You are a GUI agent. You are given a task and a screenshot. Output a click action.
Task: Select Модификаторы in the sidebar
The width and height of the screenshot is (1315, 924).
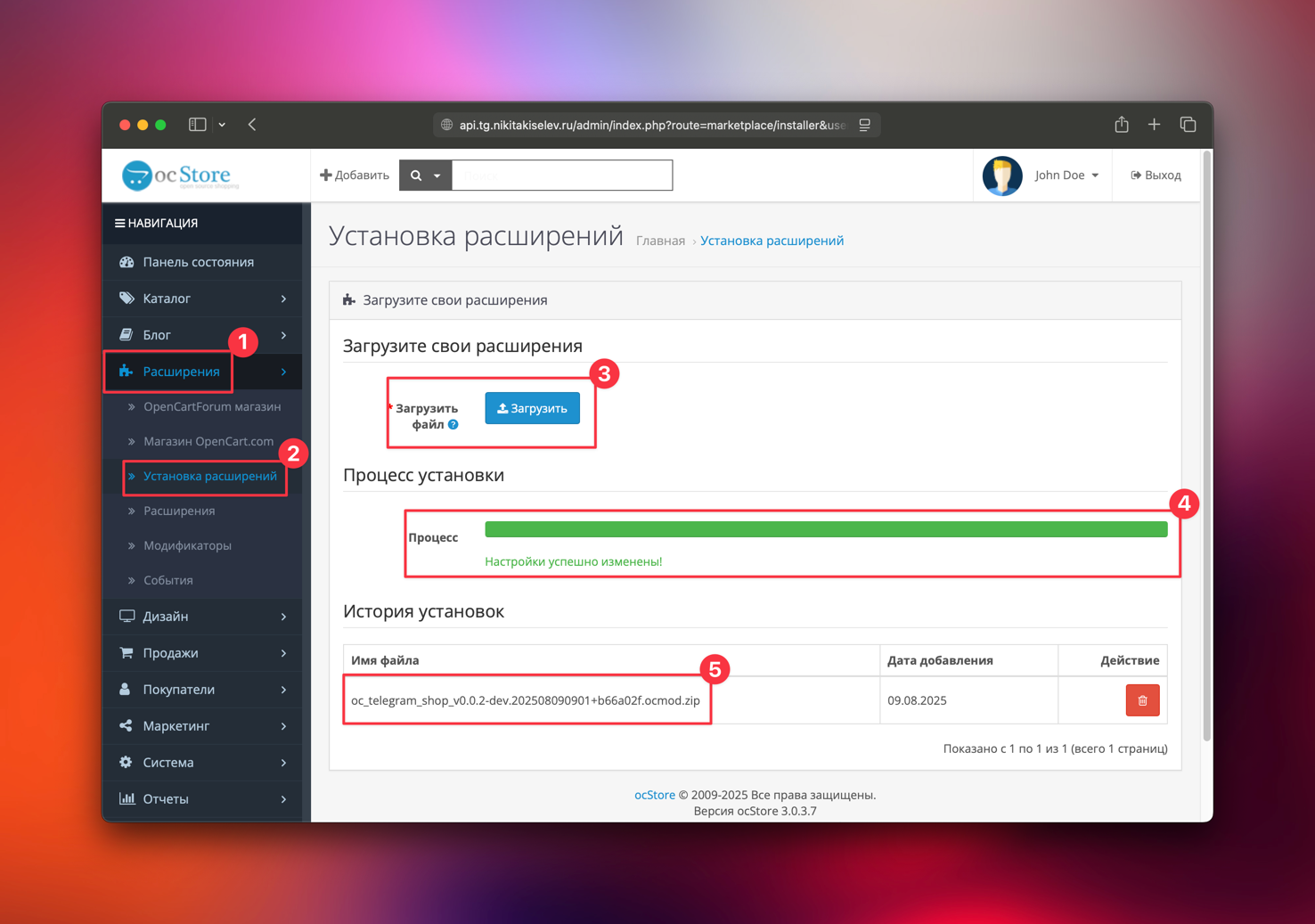point(187,545)
